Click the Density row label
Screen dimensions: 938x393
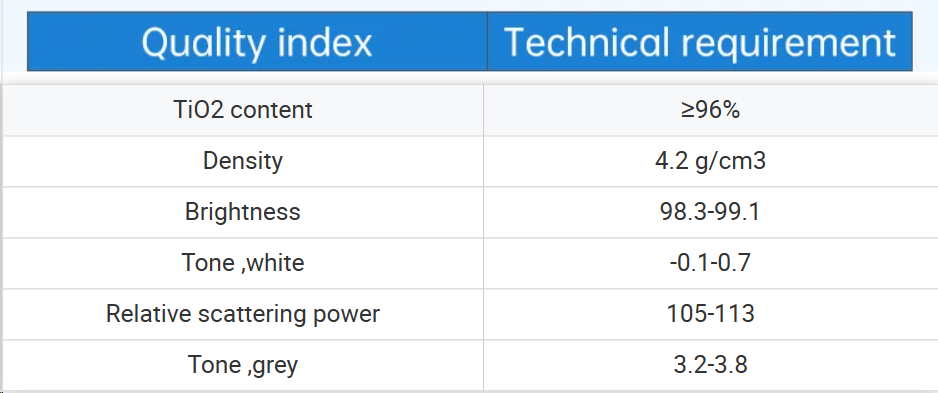click(x=243, y=161)
